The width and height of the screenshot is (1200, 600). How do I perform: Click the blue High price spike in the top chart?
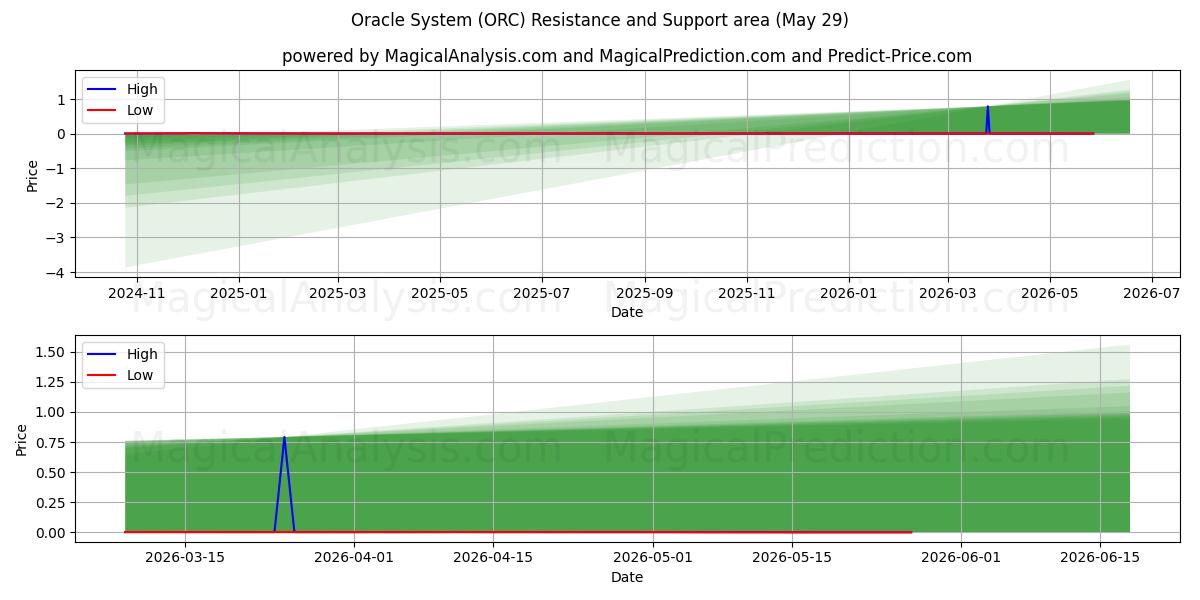coord(987,119)
